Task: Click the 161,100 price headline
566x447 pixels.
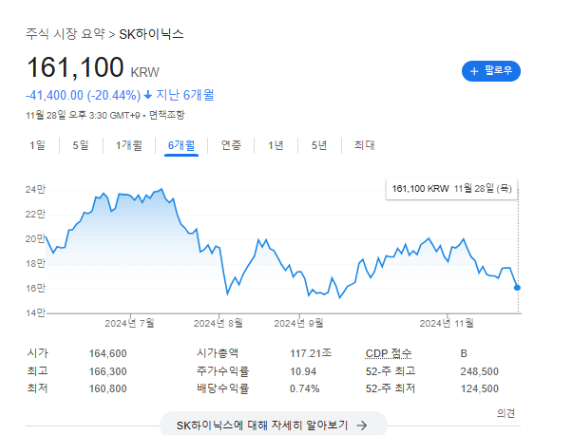Action: tap(75, 67)
